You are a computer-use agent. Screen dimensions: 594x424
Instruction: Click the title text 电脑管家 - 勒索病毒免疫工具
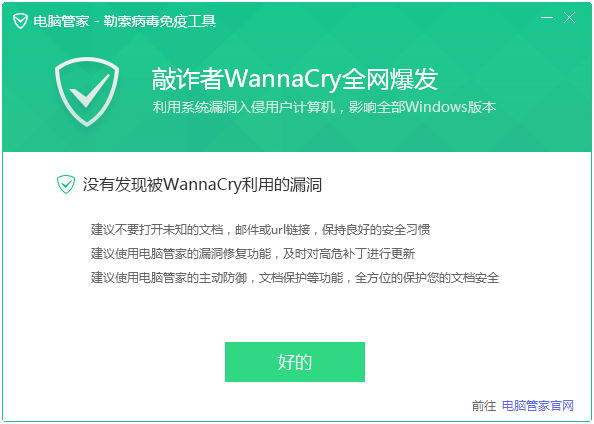[125, 21]
